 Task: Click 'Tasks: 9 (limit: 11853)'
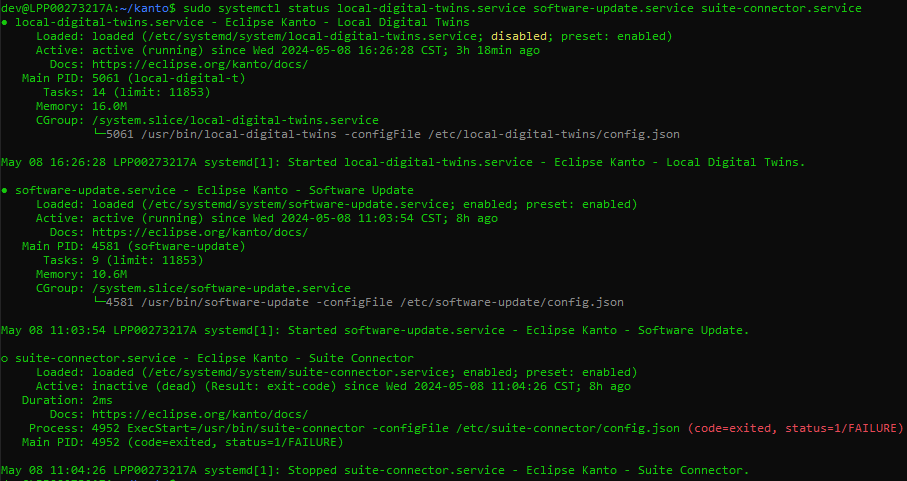[123, 260]
